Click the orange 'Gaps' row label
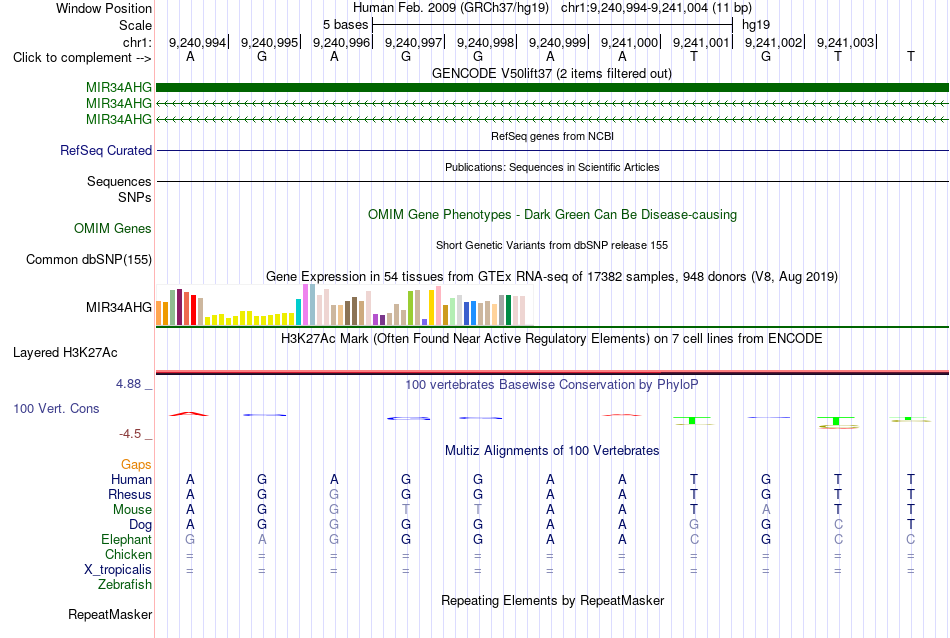This screenshot has width=950, height=638. [x=136, y=465]
